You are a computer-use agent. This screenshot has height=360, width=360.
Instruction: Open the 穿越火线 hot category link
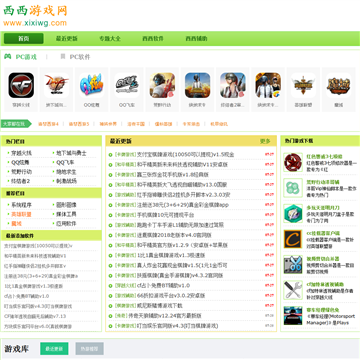tap(22, 153)
